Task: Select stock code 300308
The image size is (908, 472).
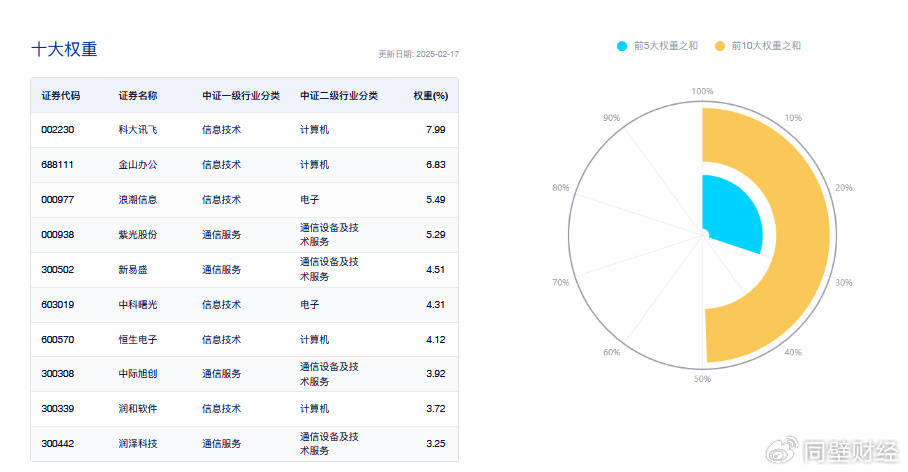Action: pos(57,374)
